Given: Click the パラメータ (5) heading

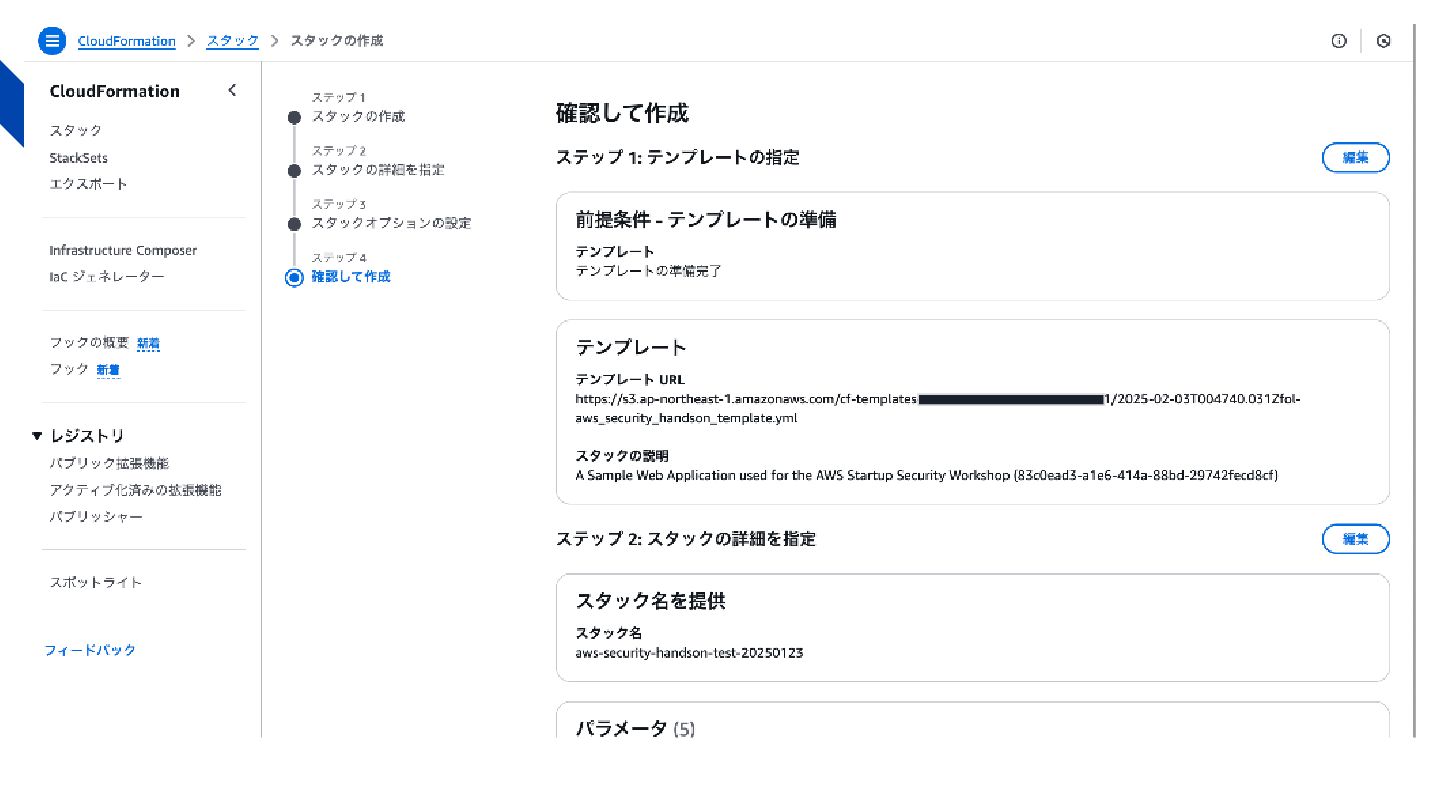Looking at the screenshot, I should pos(635,729).
